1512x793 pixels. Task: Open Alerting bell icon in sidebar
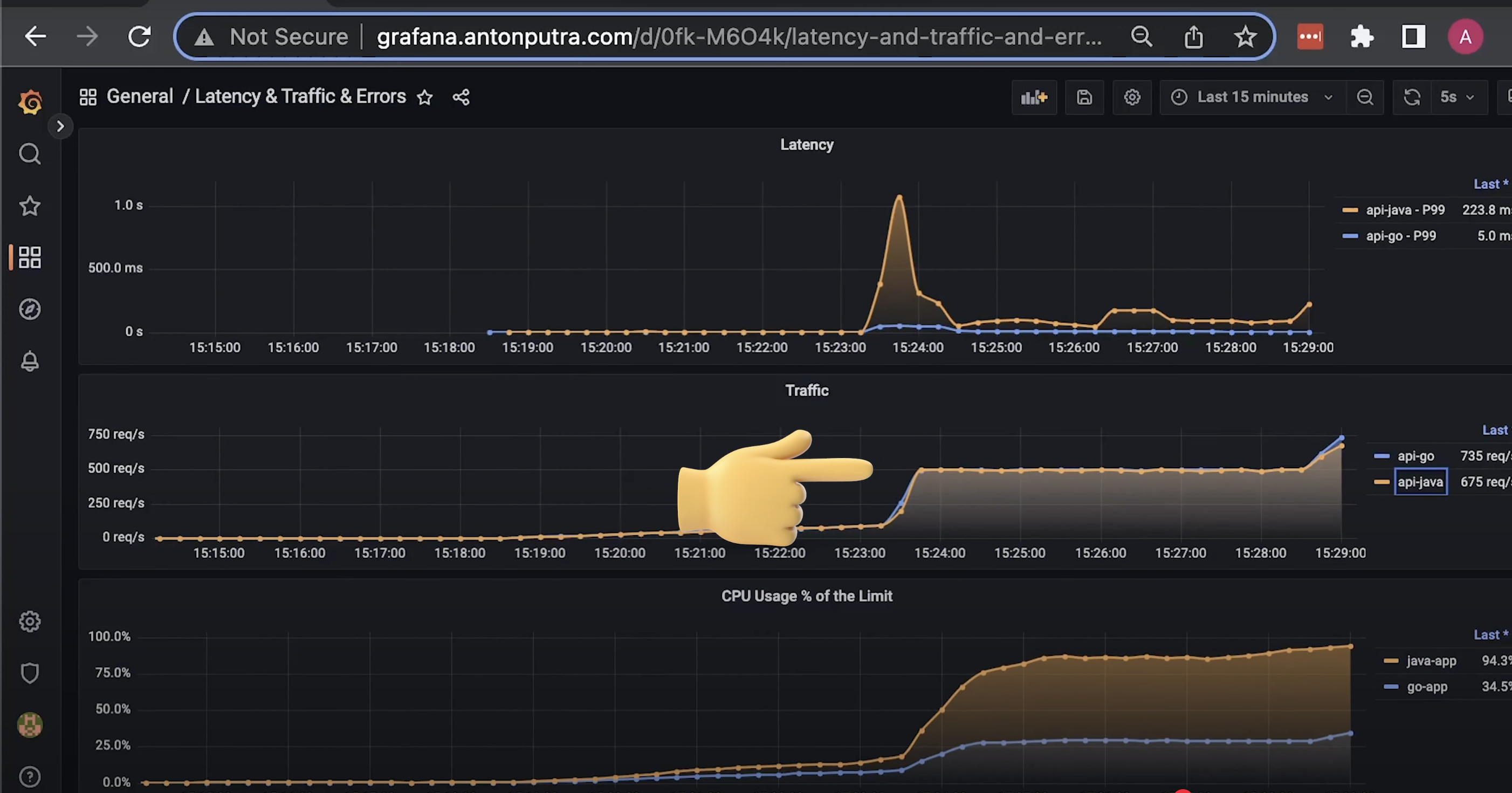pos(30,361)
